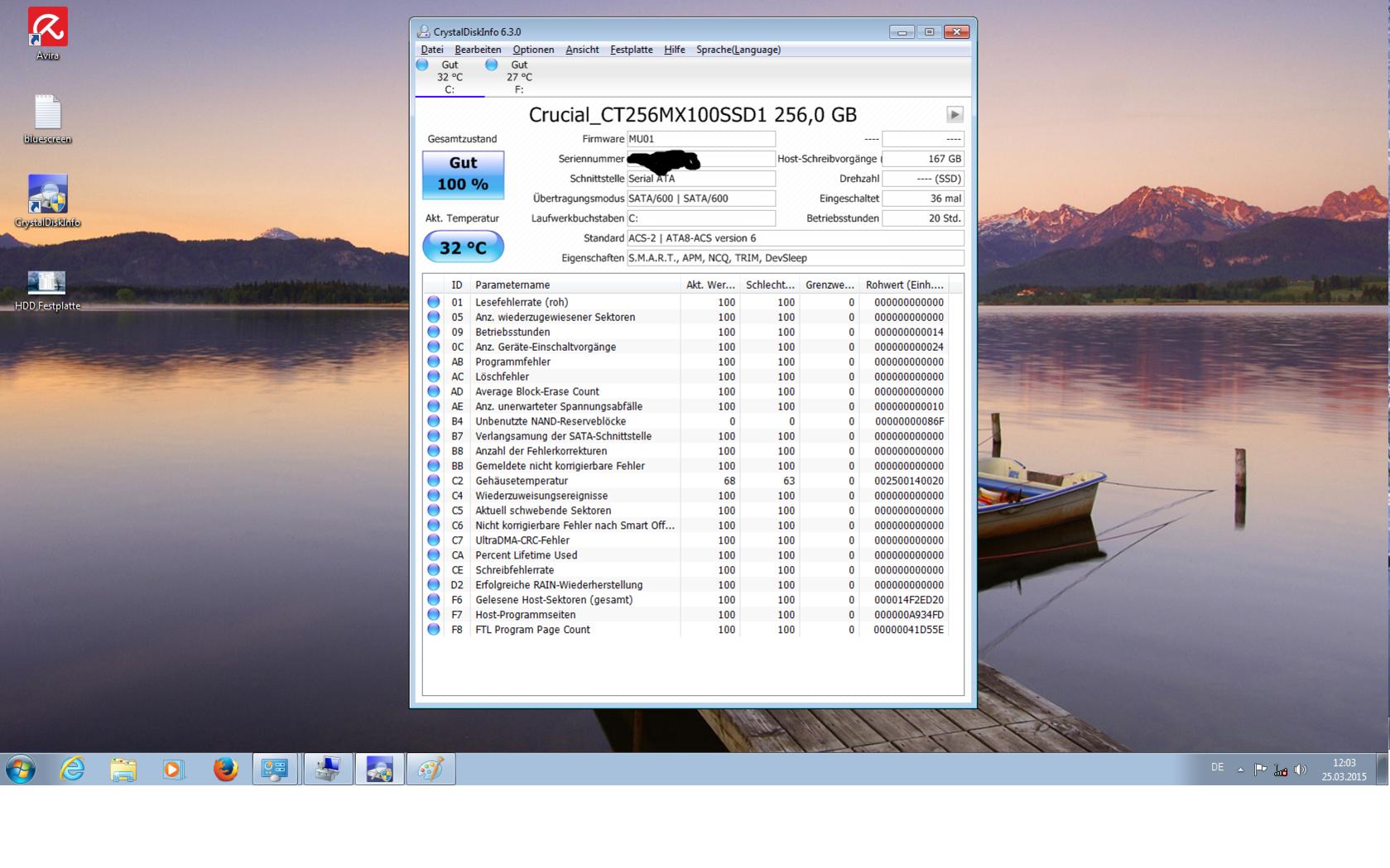Click the status icon for Lesefehlerrate (roh)
The height and width of the screenshot is (868, 1390).
pyautogui.click(x=433, y=302)
